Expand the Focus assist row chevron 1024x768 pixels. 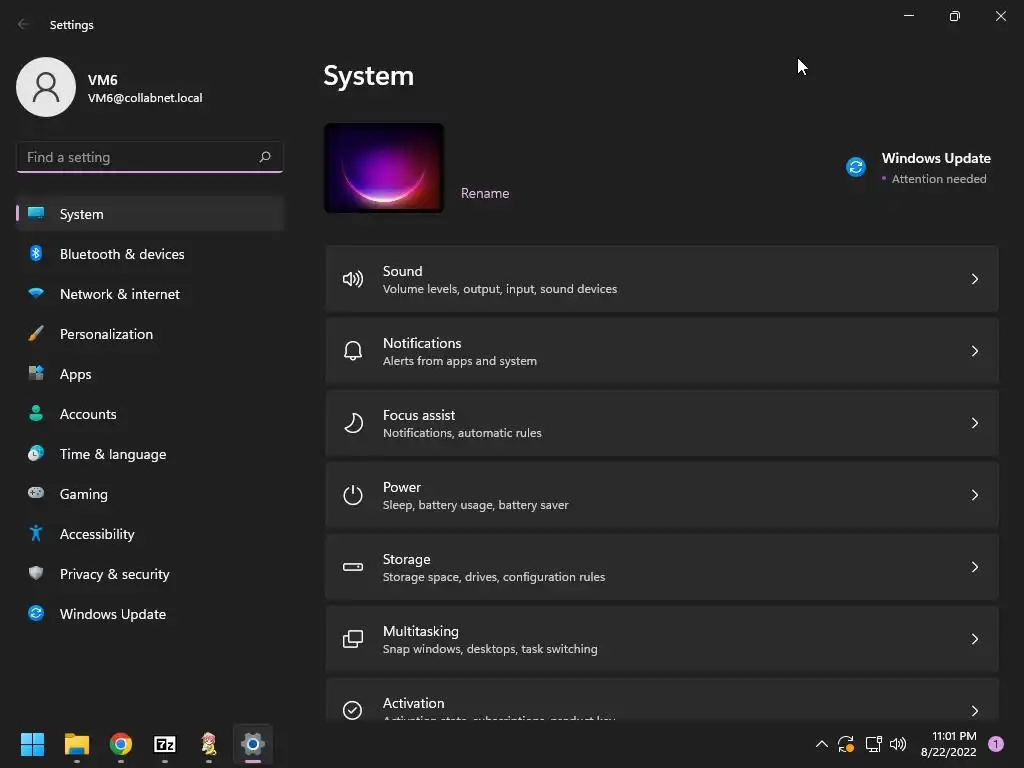974,423
